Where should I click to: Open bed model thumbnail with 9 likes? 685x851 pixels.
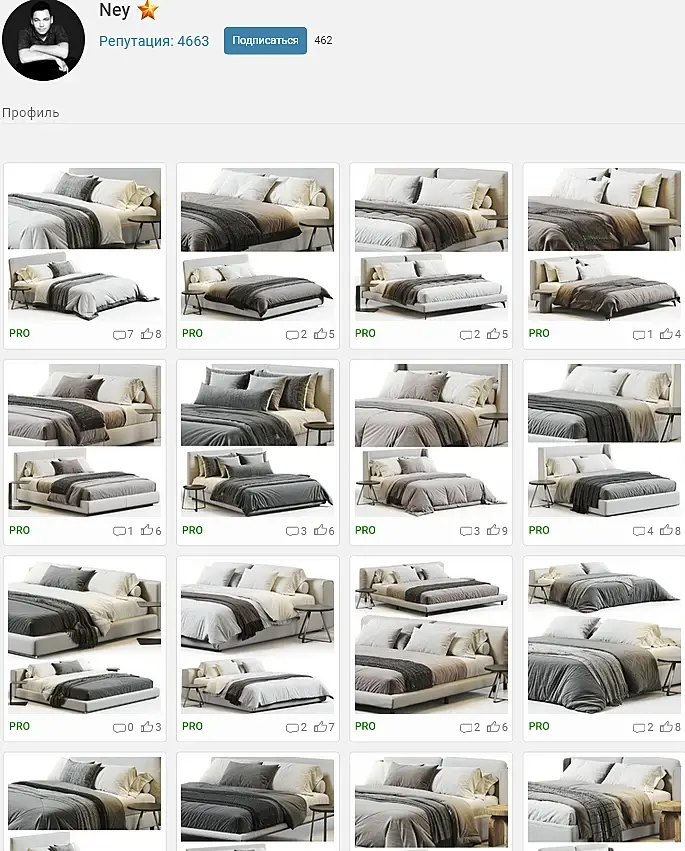(x=431, y=440)
